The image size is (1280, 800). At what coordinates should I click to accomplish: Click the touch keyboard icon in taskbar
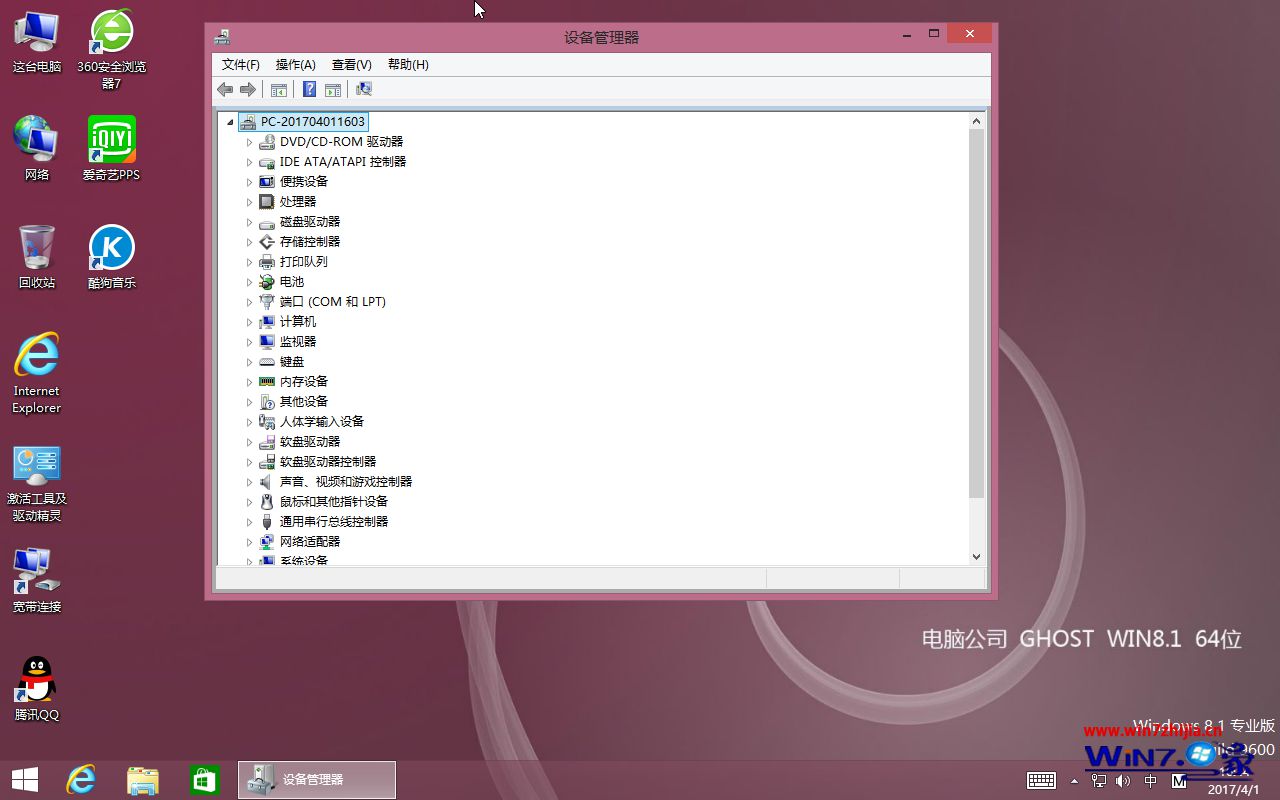[x=1041, y=781]
